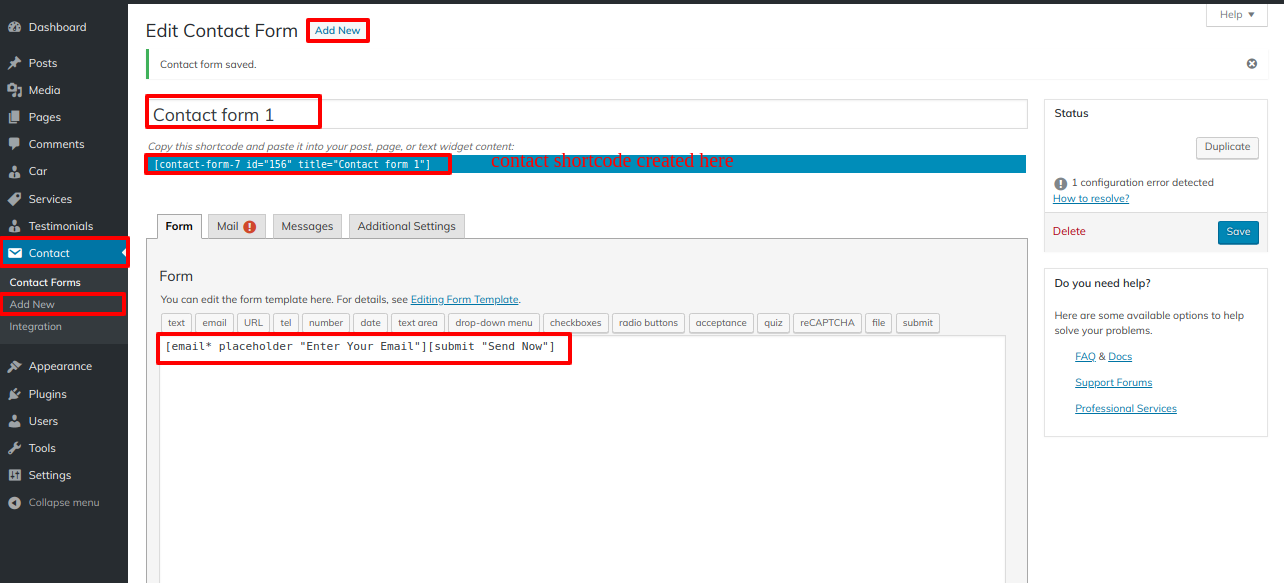The image size is (1284, 583).
Task: Click the contact form title field
Action: pyautogui.click(x=587, y=115)
